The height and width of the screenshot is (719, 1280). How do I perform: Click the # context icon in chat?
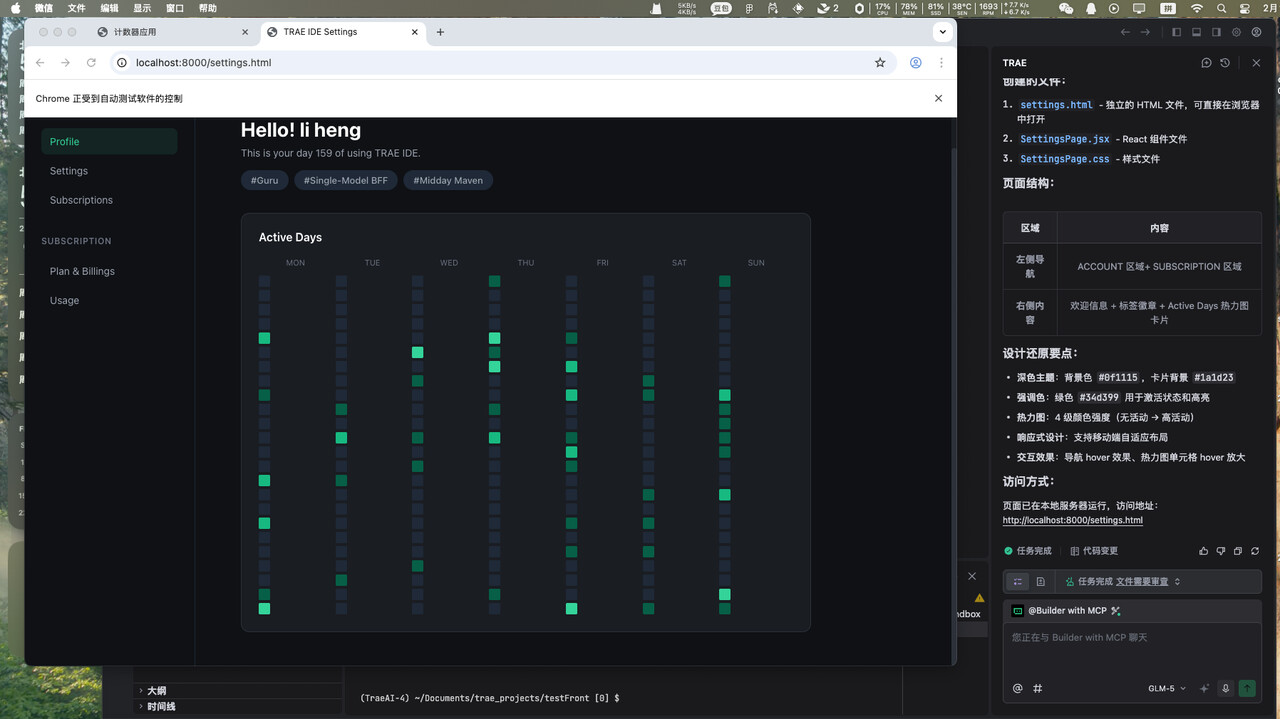1038,688
